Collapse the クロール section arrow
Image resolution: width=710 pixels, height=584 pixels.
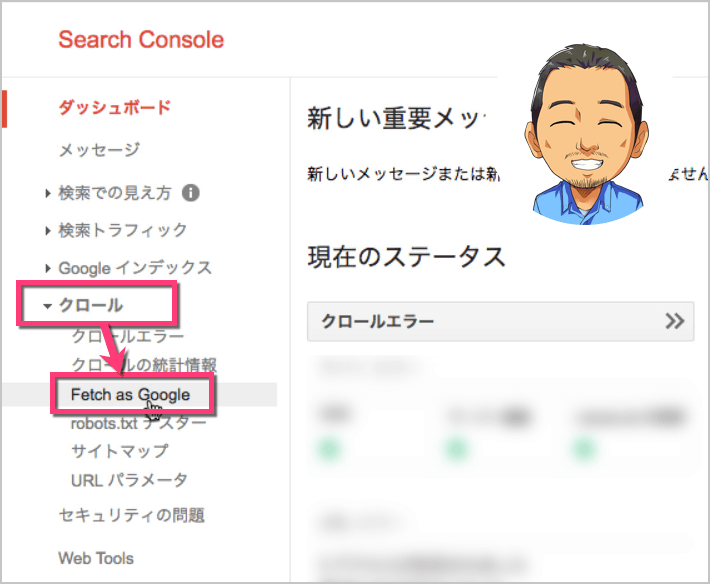(47, 306)
